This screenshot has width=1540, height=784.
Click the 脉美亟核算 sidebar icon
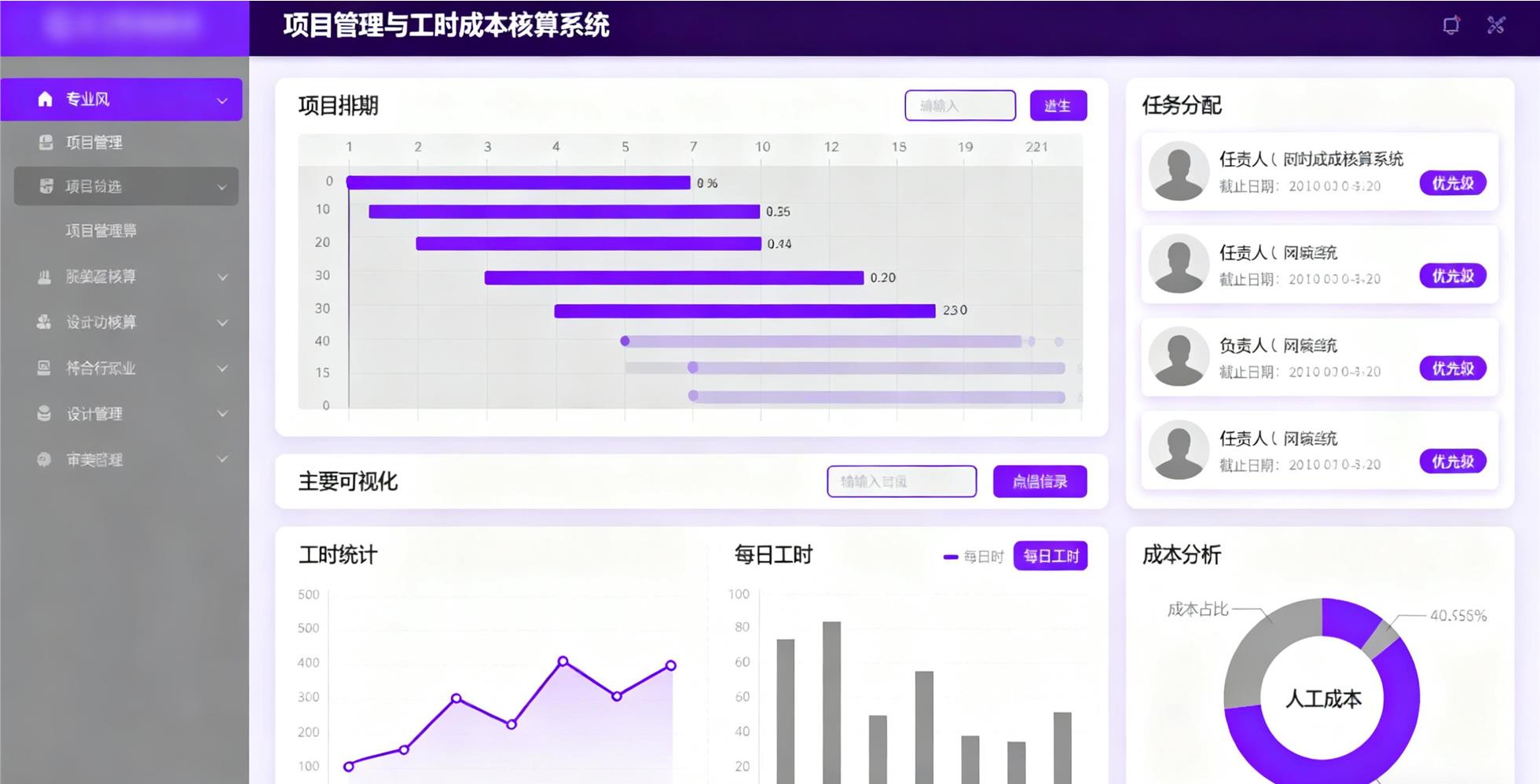pos(44,277)
